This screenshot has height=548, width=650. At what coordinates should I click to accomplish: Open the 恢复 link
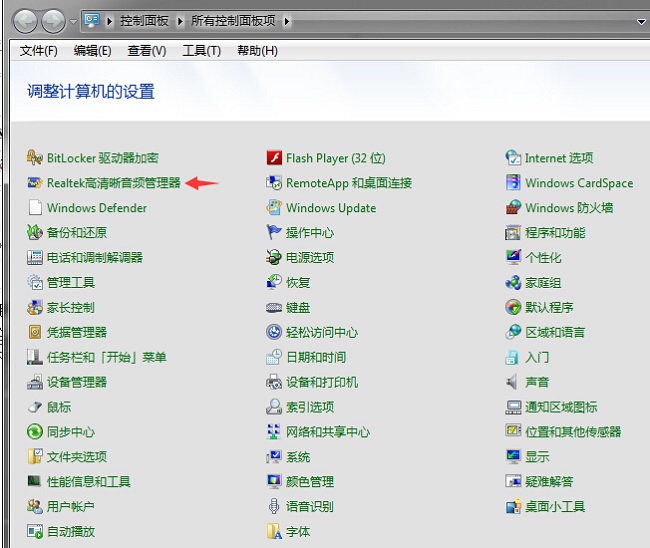[x=298, y=282]
